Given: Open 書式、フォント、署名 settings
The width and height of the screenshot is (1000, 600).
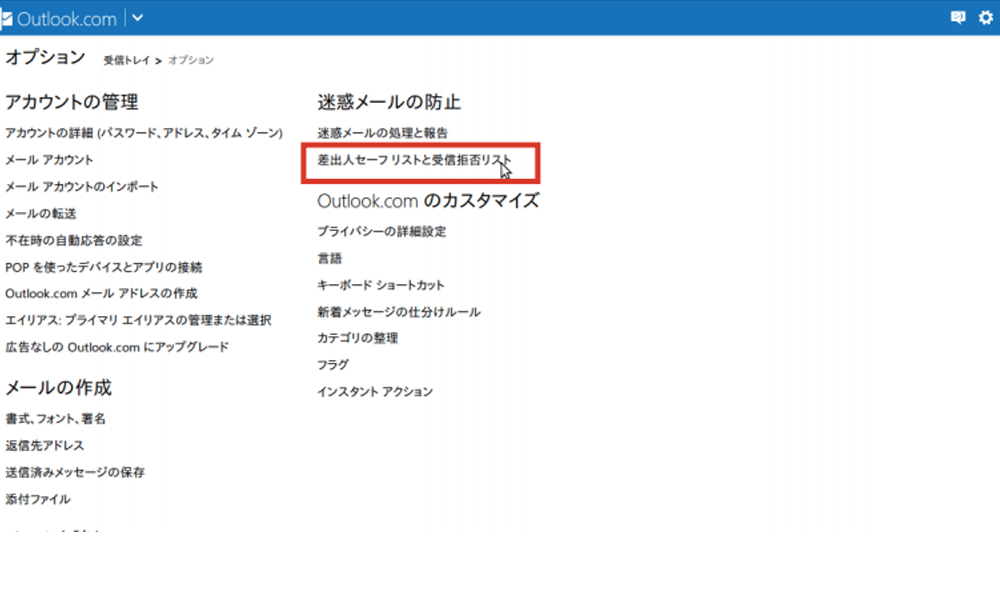Looking at the screenshot, I should click(55, 418).
